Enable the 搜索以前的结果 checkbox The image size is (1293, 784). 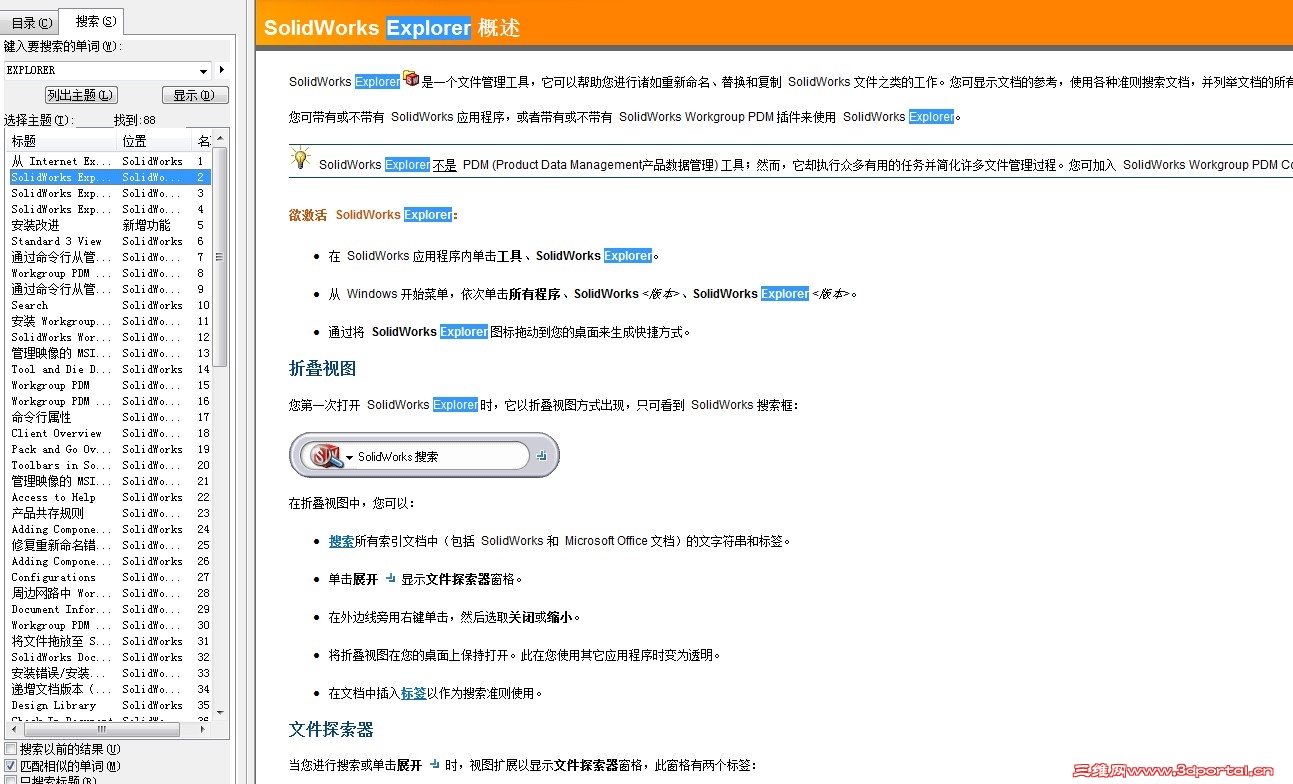11,749
